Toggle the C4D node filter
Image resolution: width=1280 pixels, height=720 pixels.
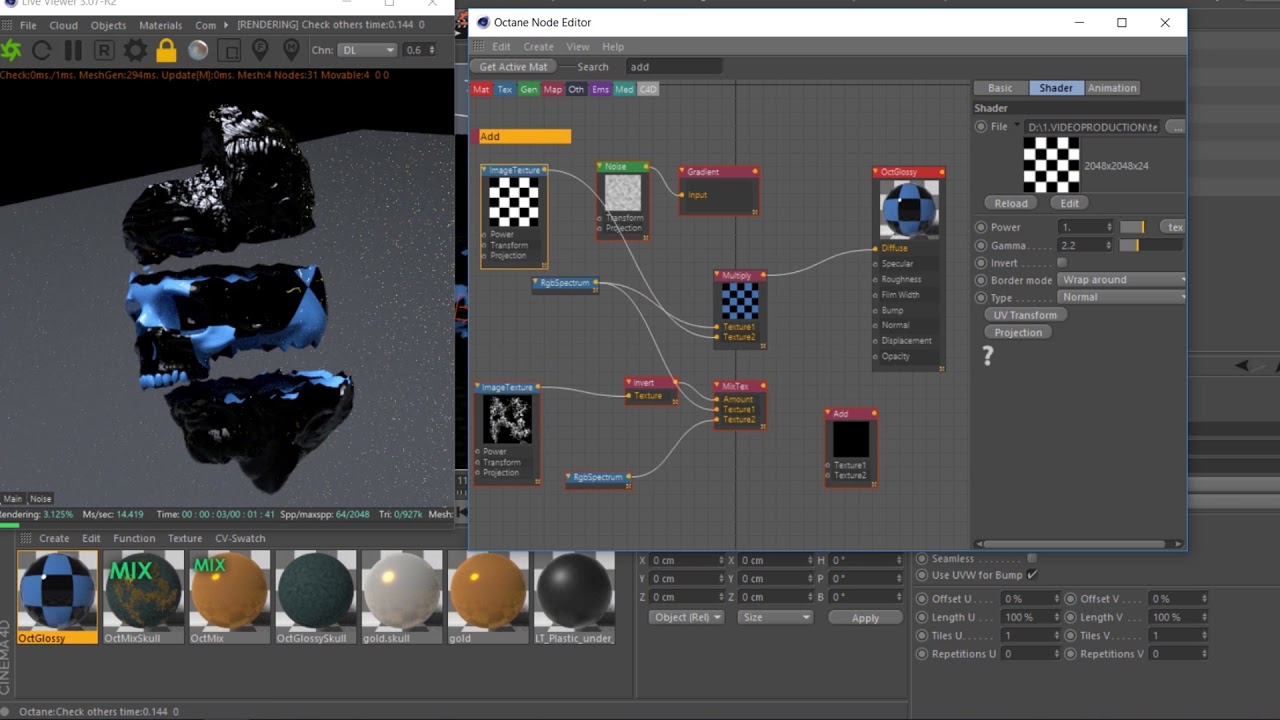click(x=648, y=89)
